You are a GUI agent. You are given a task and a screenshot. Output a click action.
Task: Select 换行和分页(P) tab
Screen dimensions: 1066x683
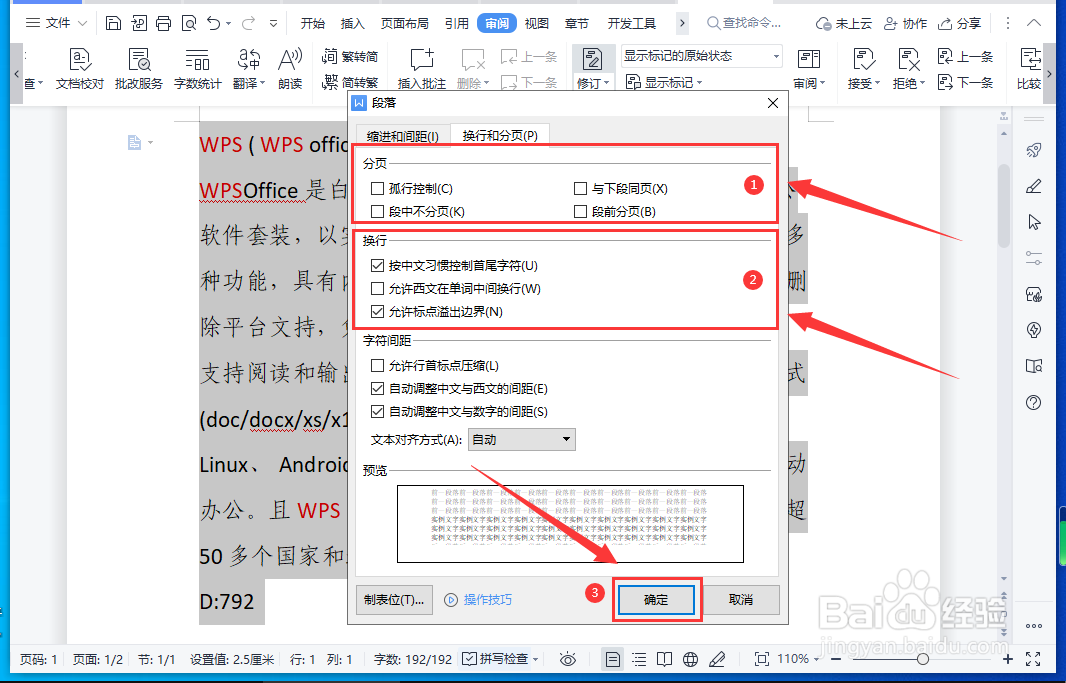point(500,135)
